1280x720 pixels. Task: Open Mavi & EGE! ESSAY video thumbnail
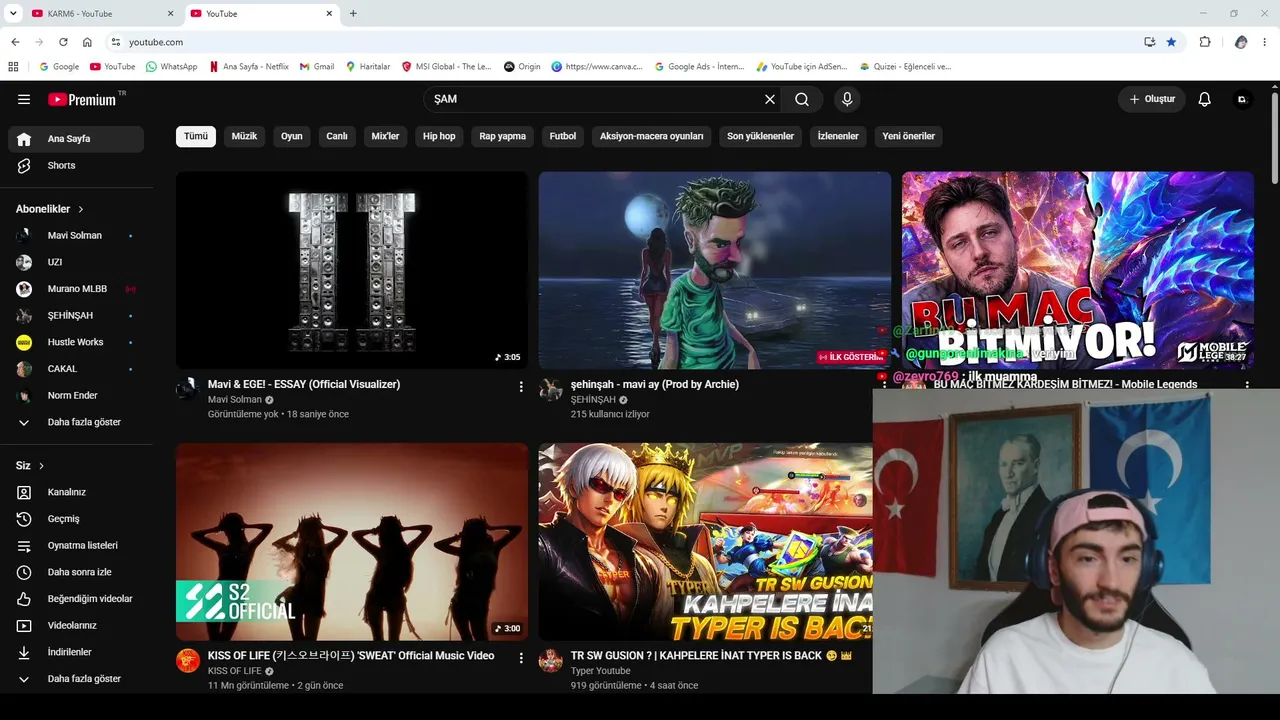tap(352, 270)
